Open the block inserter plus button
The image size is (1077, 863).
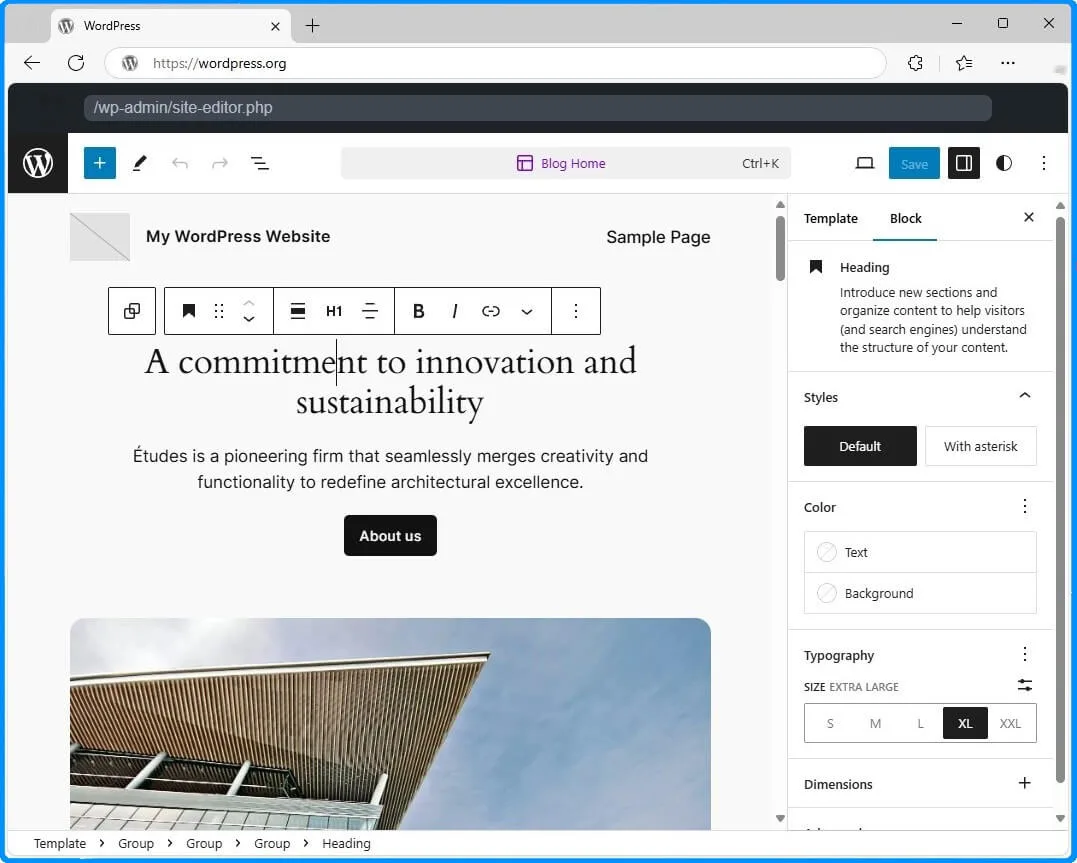100,163
